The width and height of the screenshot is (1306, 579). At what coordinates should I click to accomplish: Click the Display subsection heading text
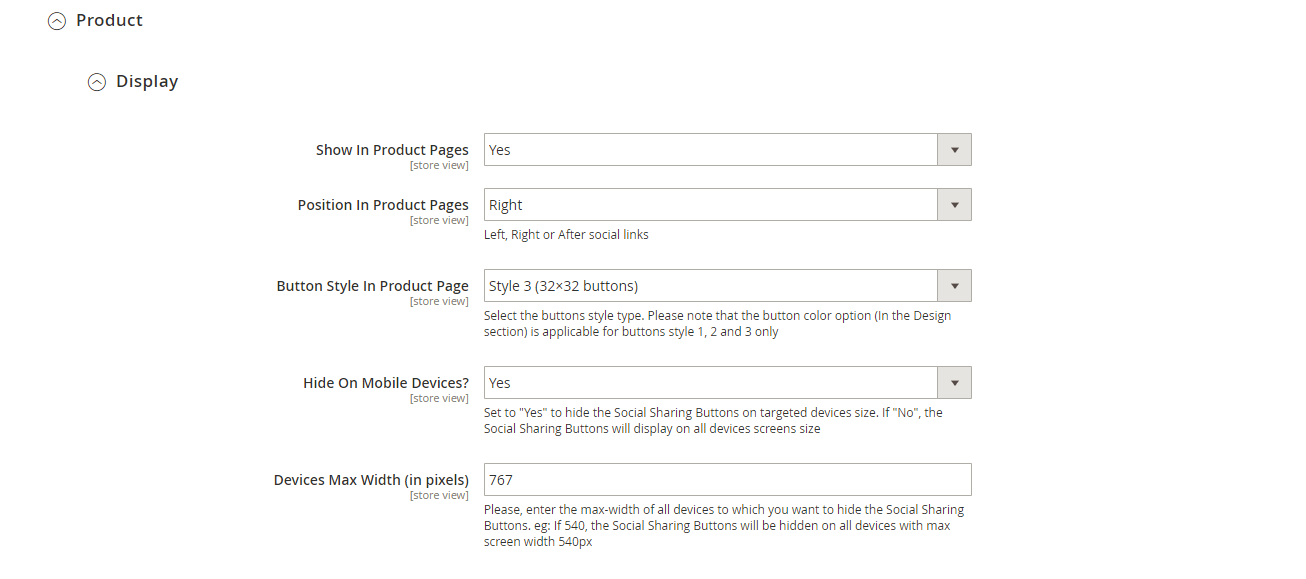point(147,81)
